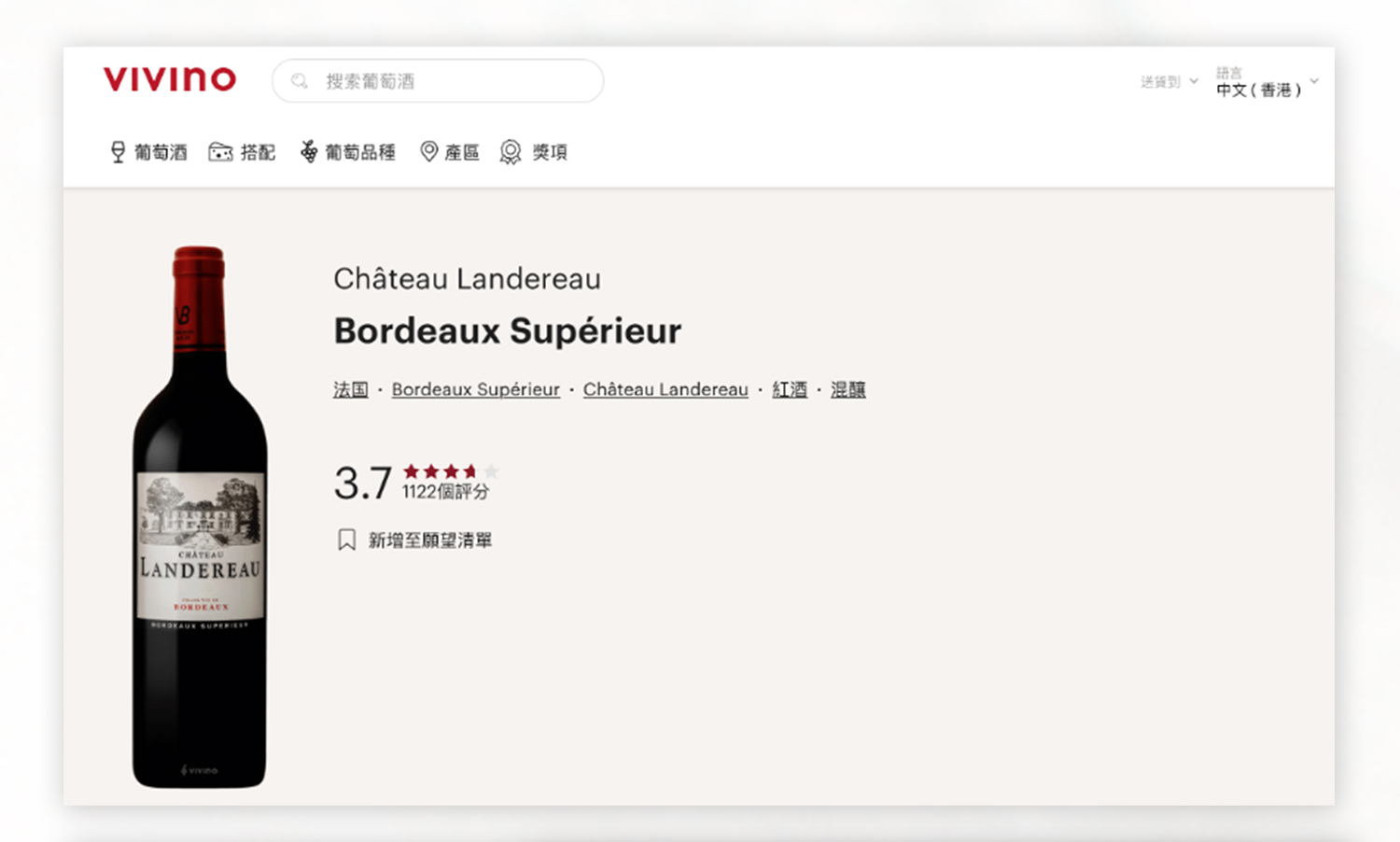
Task: Click the wishlist bookmark icon
Action: [x=346, y=540]
